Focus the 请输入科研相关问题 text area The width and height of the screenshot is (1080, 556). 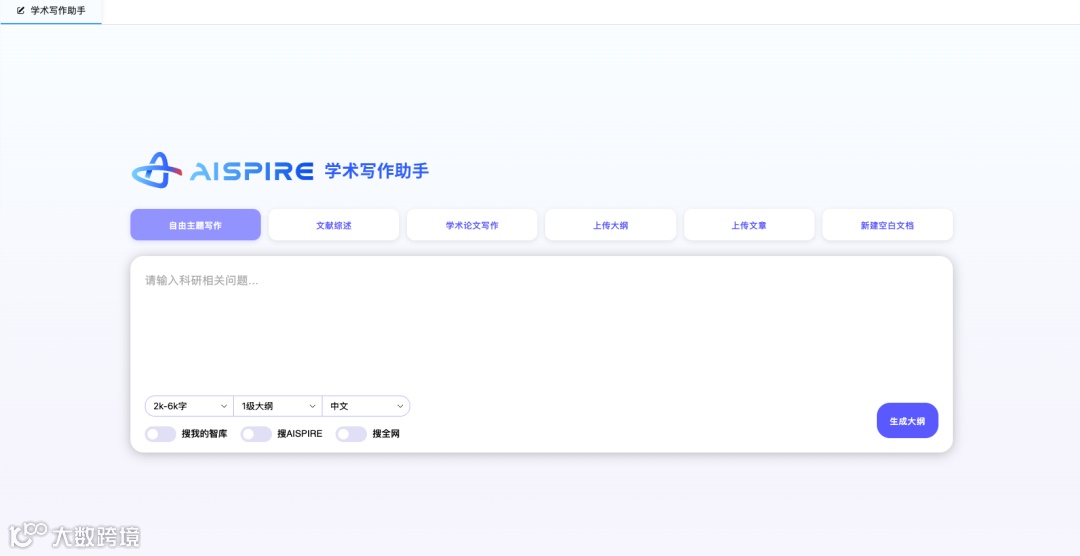coord(541,324)
